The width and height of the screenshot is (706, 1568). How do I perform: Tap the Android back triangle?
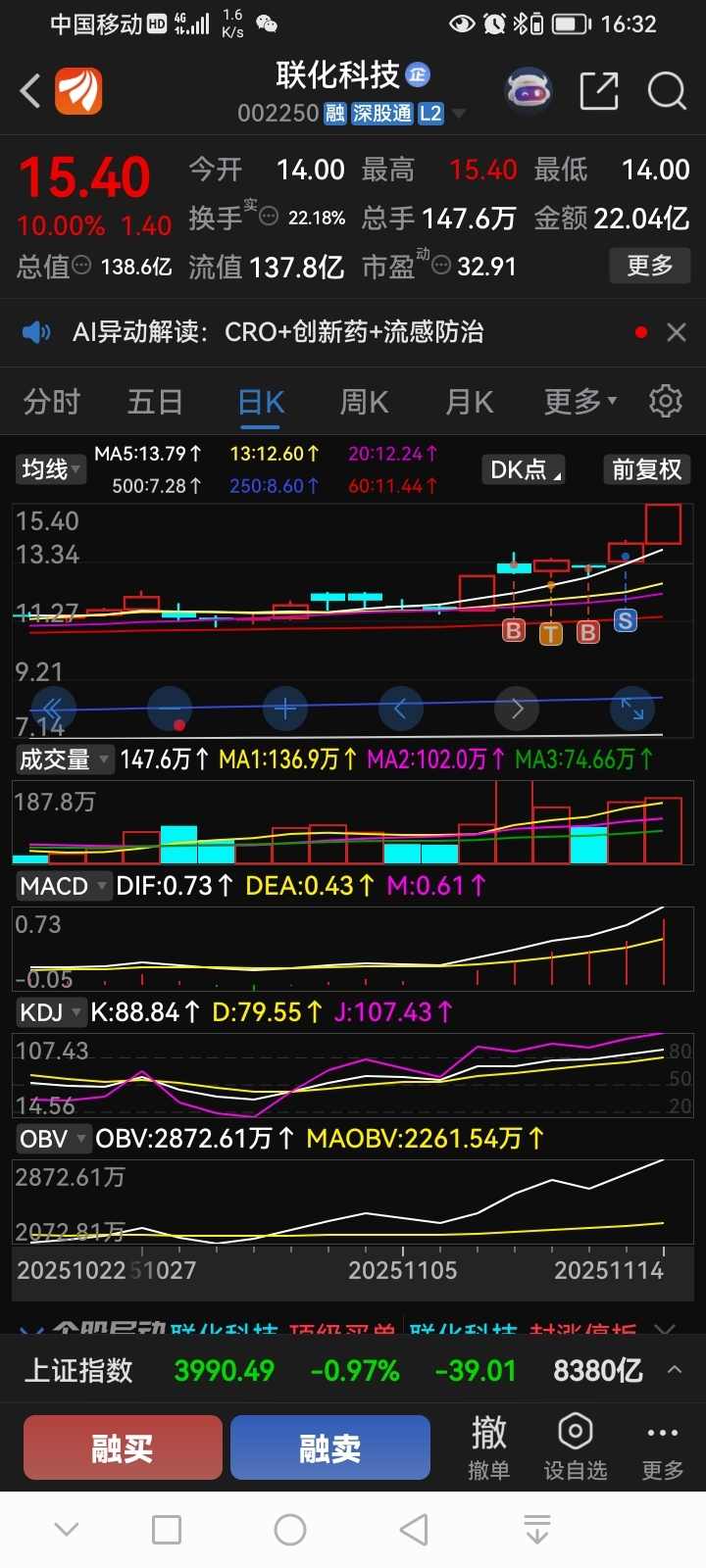click(414, 1530)
